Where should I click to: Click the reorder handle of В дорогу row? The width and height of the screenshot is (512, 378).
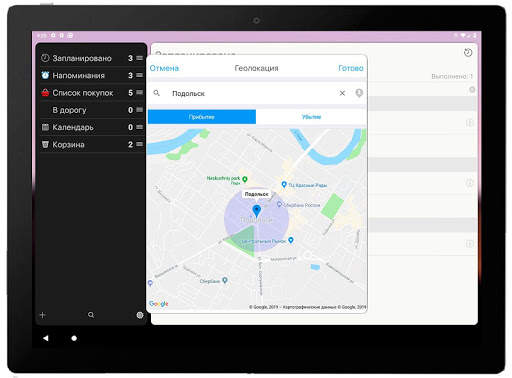140,110
